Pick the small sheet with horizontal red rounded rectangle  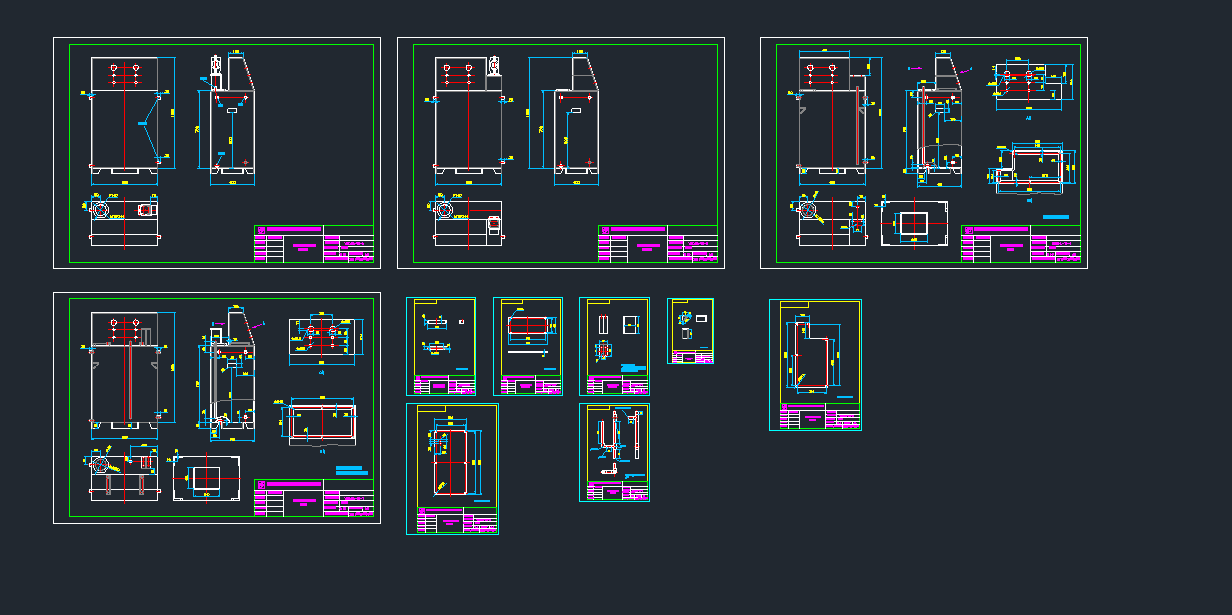coord(528,346)
